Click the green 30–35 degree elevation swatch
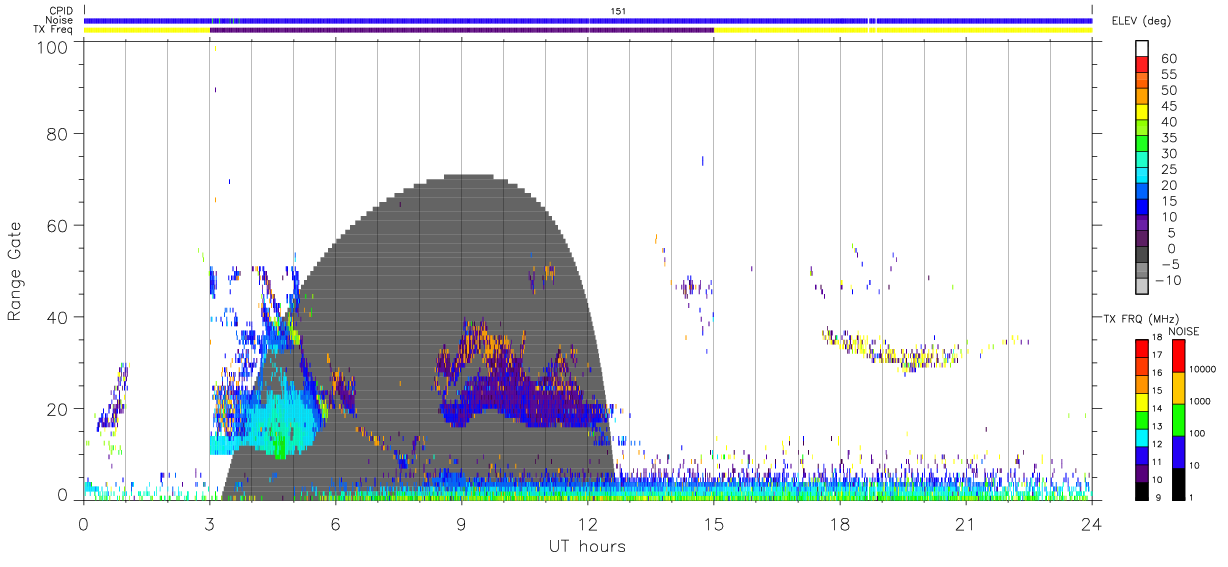Viewport: 1228px width, 567px height. (1141, 145)
